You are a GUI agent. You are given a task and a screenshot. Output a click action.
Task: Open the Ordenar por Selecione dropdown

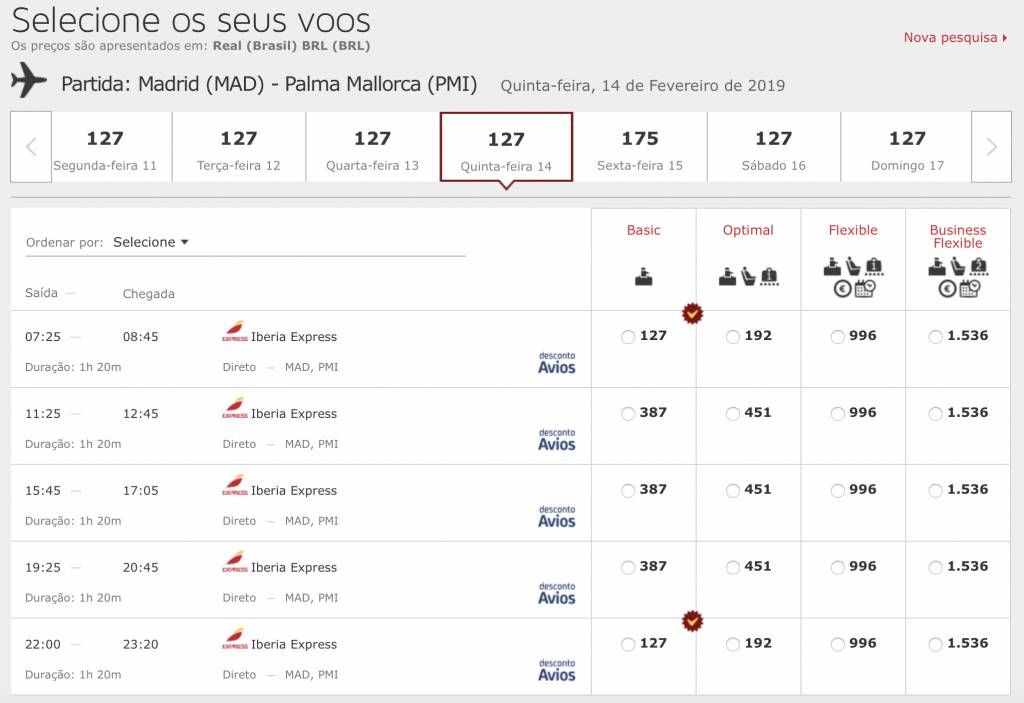pos(151,242)
